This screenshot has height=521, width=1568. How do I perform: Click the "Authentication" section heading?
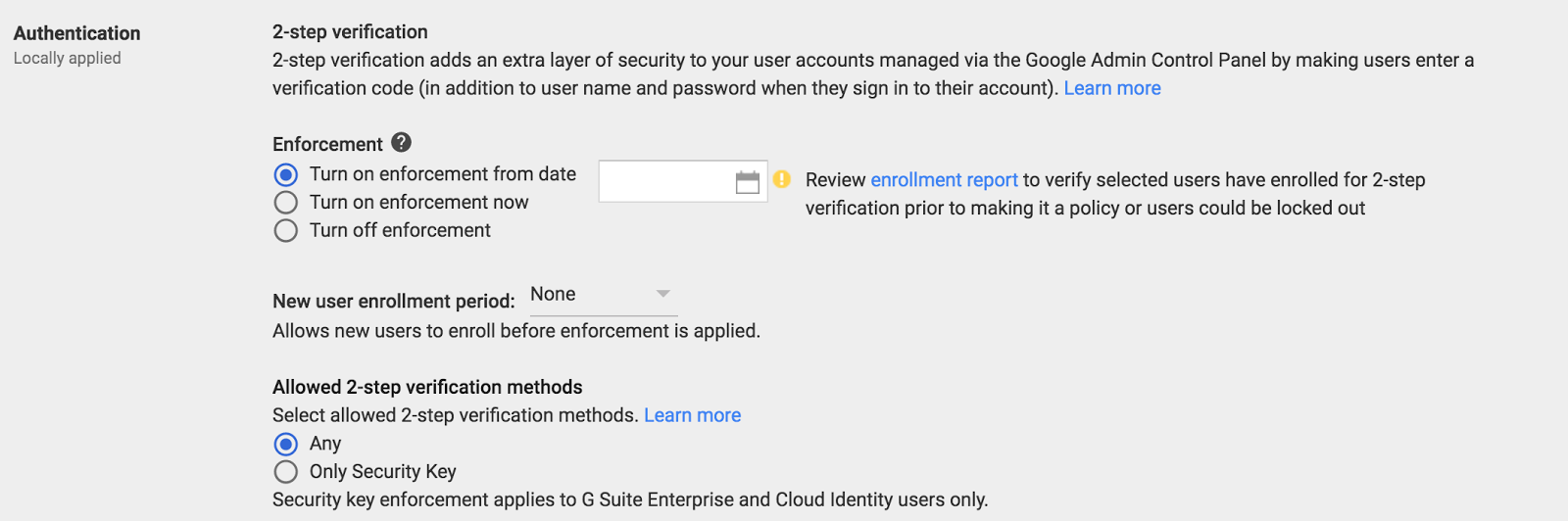coord(76,33)
